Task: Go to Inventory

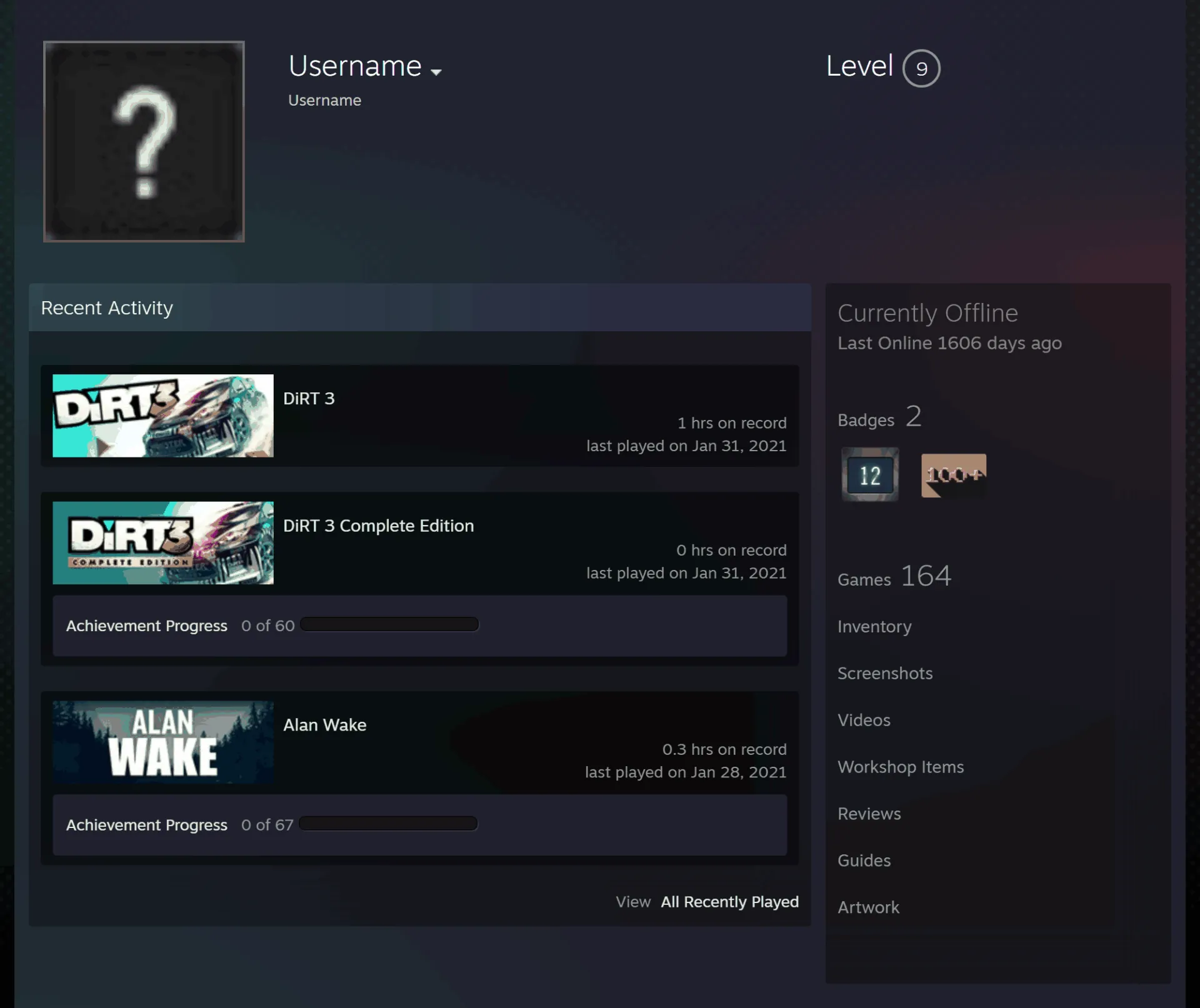Action: point(874,626)
